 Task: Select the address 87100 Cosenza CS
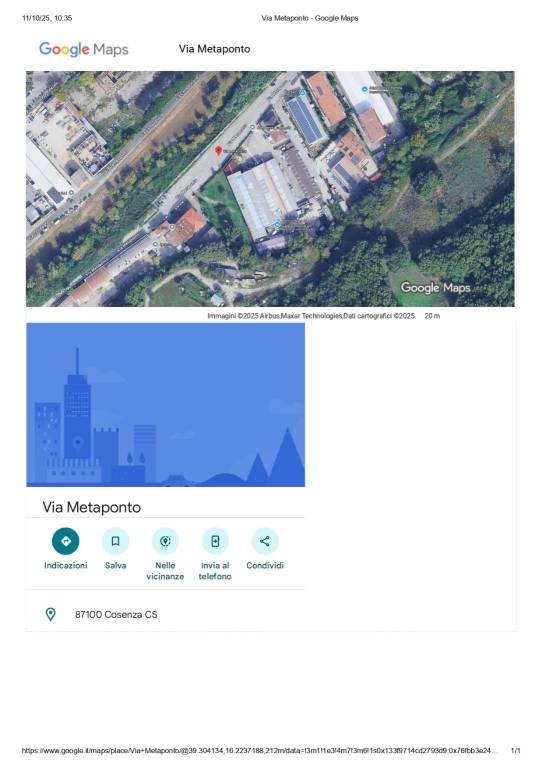pyautogui.click(x=116, y=614)
